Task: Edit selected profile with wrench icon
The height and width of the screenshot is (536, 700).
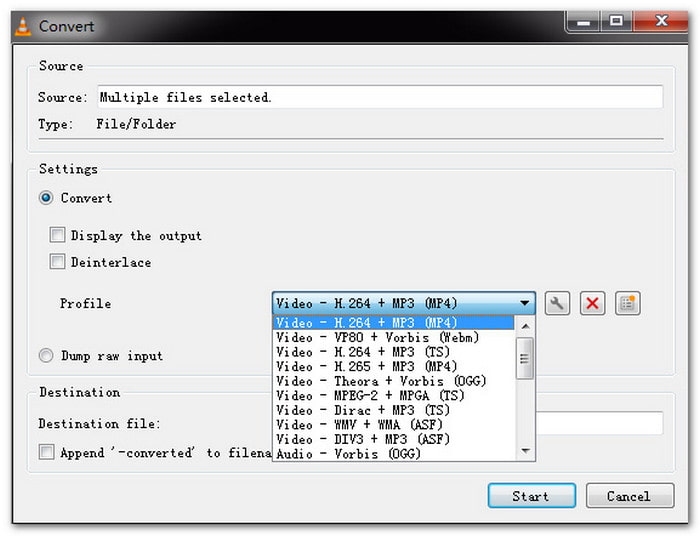Action: tap(557, 304)
